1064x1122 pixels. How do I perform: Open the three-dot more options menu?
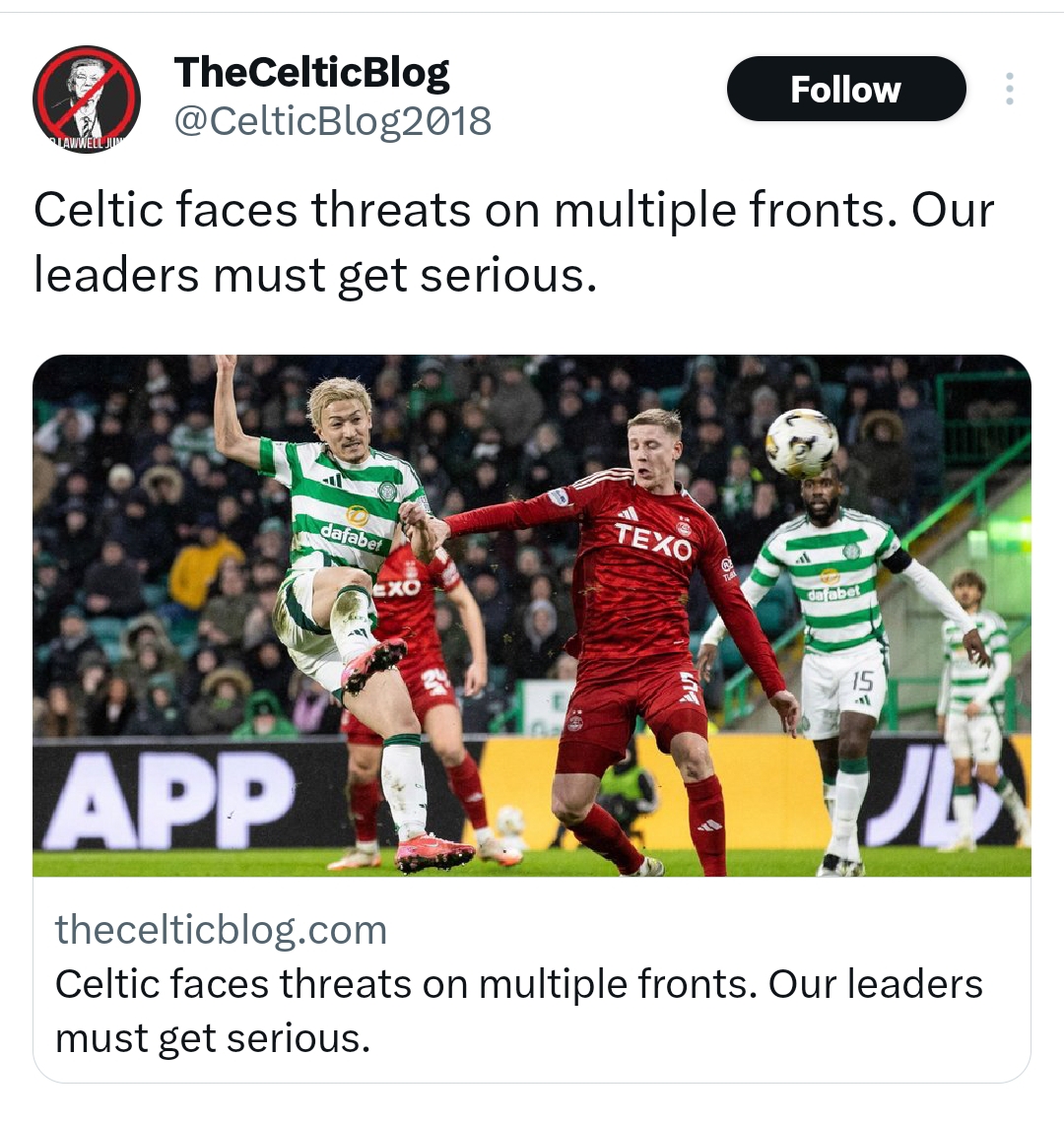click(1009, 89)
